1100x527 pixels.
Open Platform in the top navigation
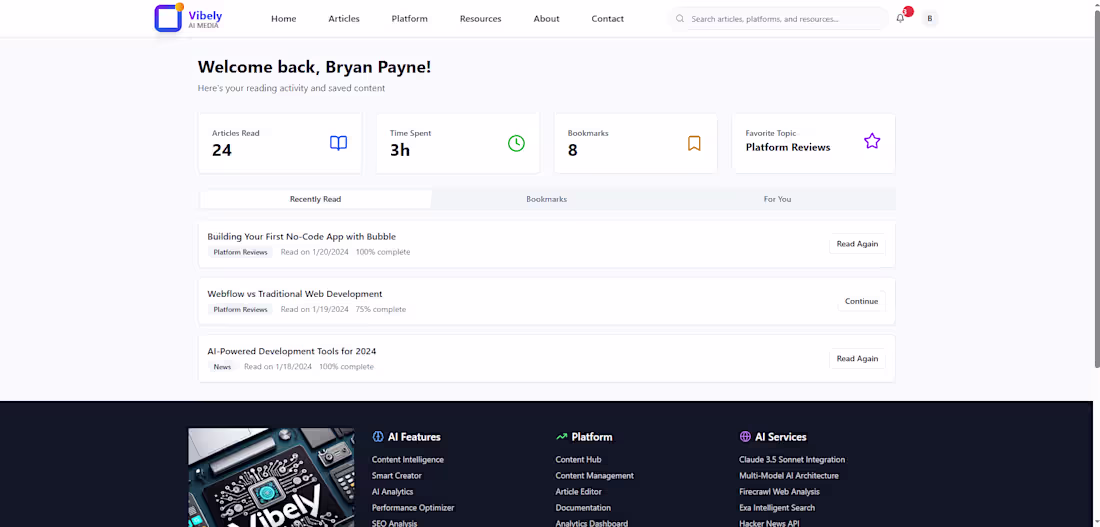(410, 19)
